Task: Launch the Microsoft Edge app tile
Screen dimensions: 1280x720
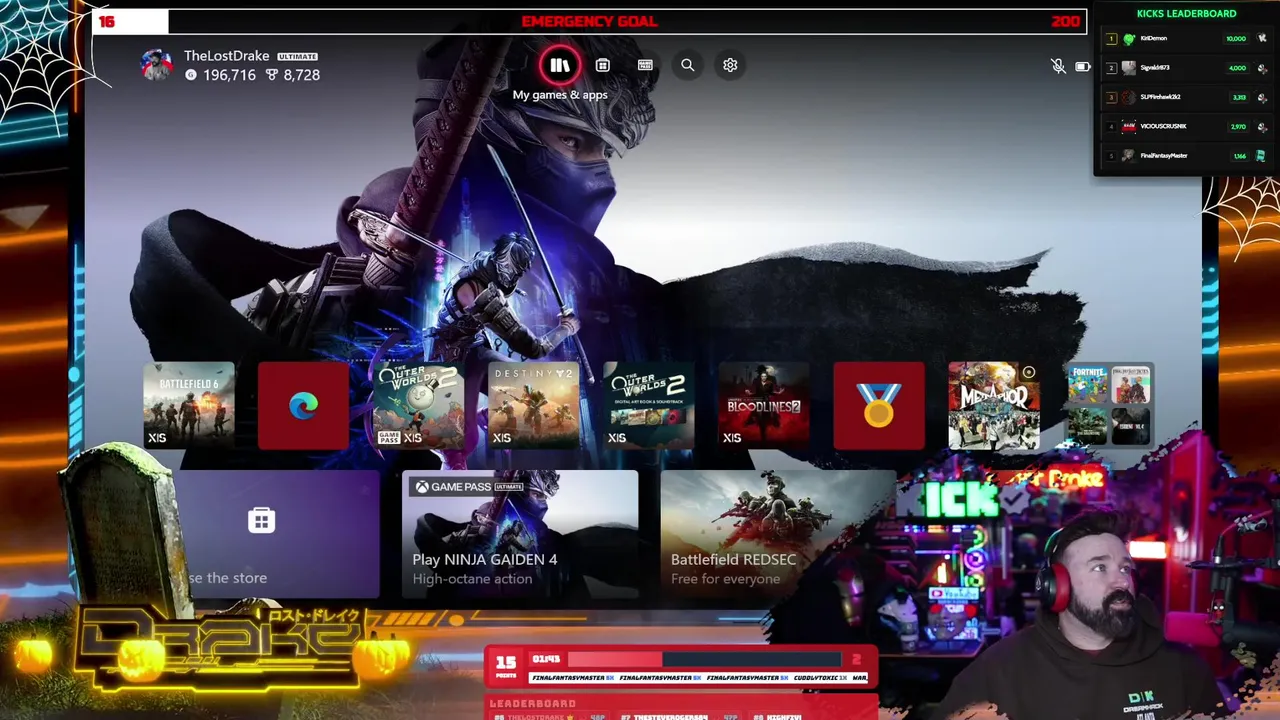Action: pyautogui.click(x=304, y=405)
